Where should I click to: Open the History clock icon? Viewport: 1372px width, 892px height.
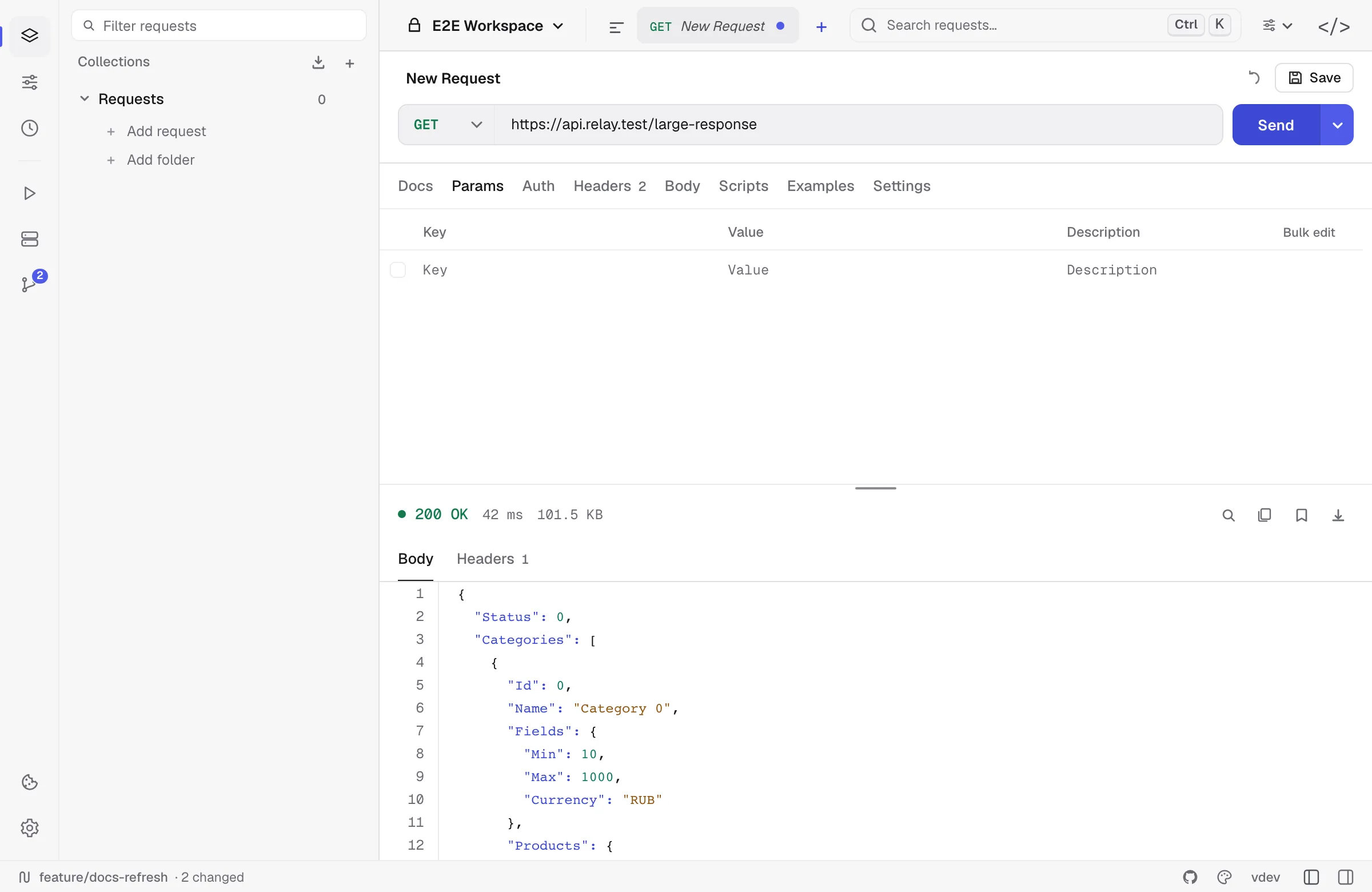click(29, 128)
